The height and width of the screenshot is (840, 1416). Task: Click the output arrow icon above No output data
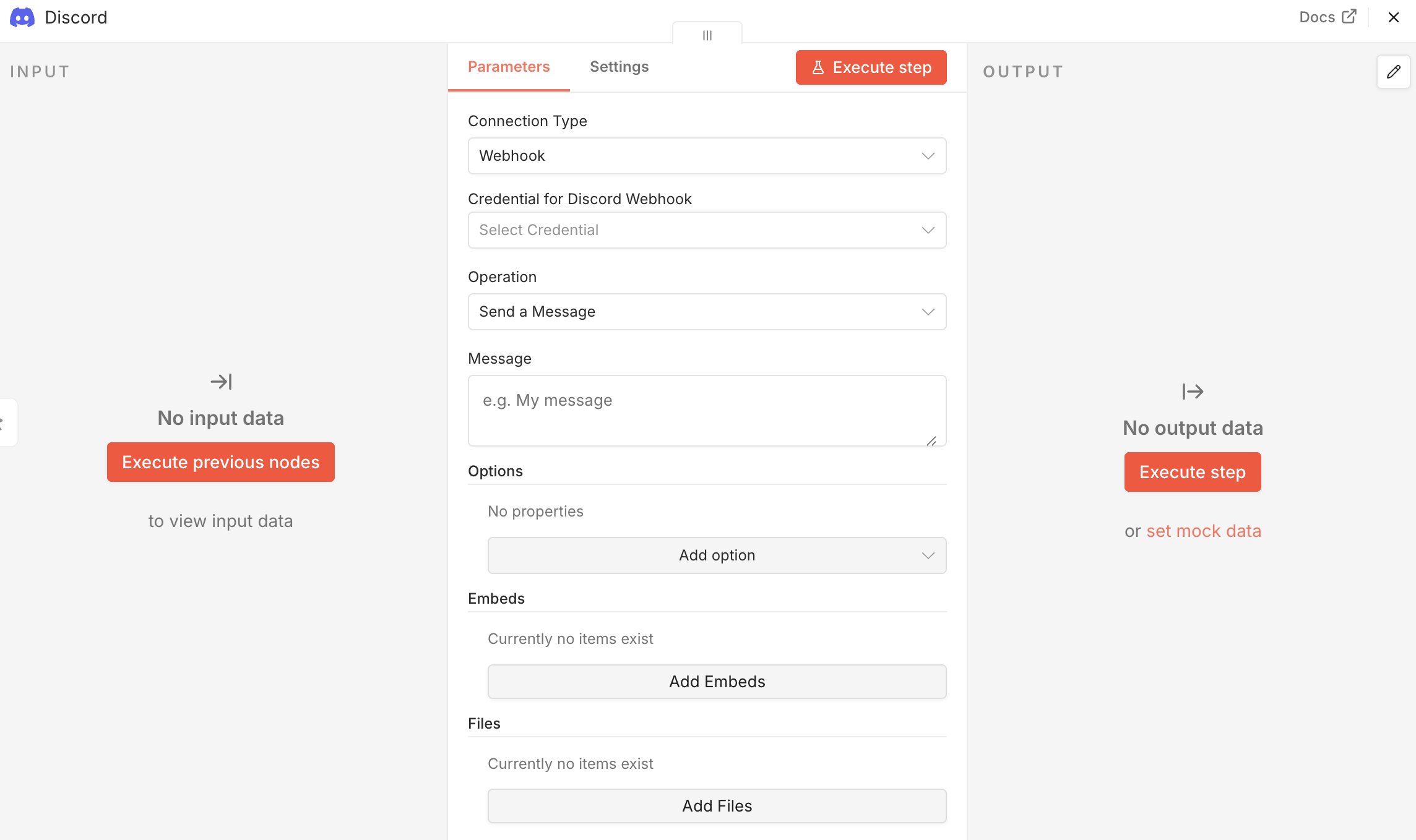coord(1192,392)
